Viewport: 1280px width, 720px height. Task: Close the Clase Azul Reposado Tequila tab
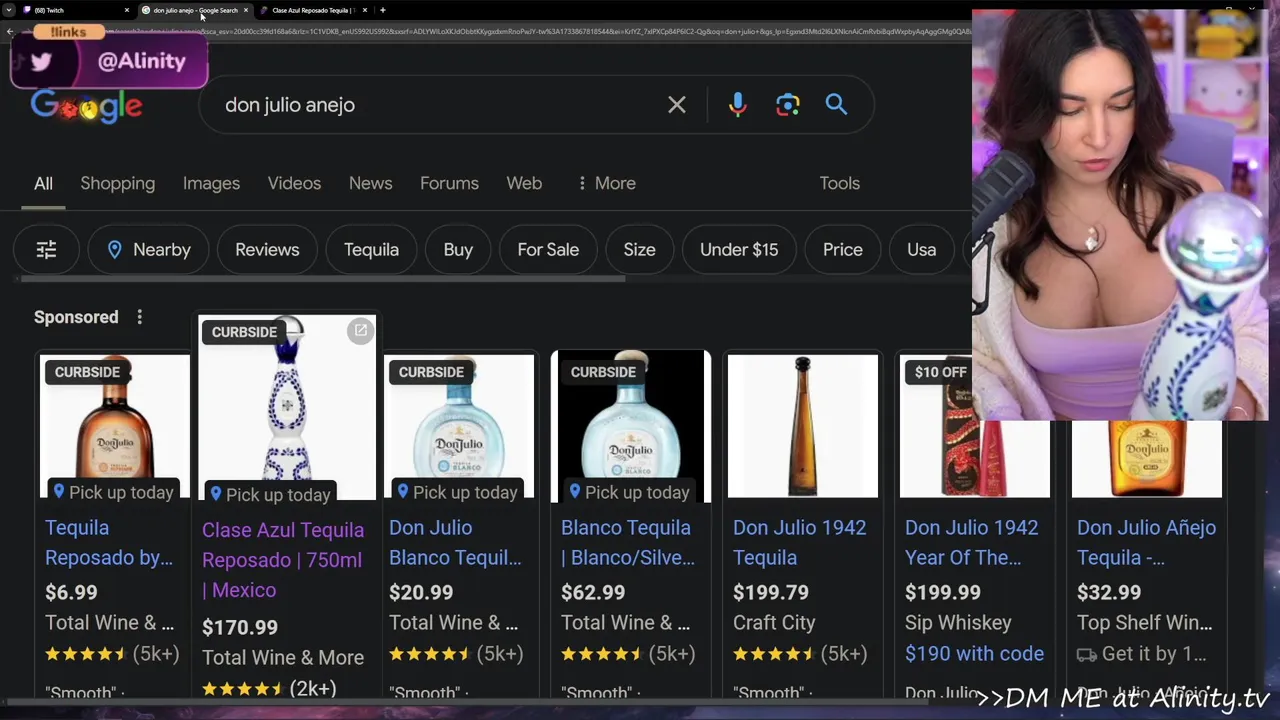pos(364,10)
